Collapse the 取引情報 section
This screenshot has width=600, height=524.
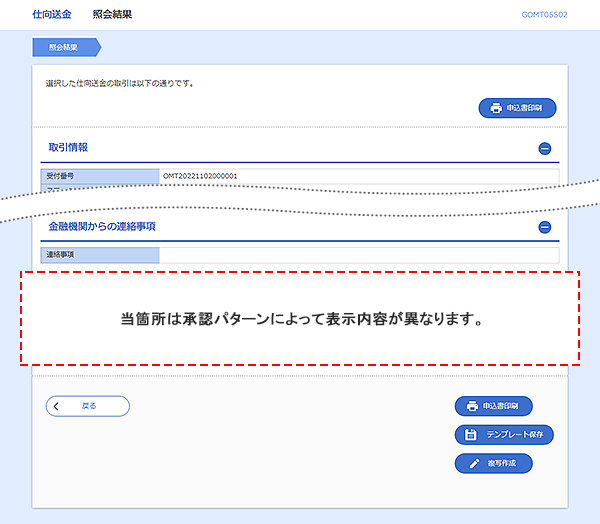(x=545, y=149)
